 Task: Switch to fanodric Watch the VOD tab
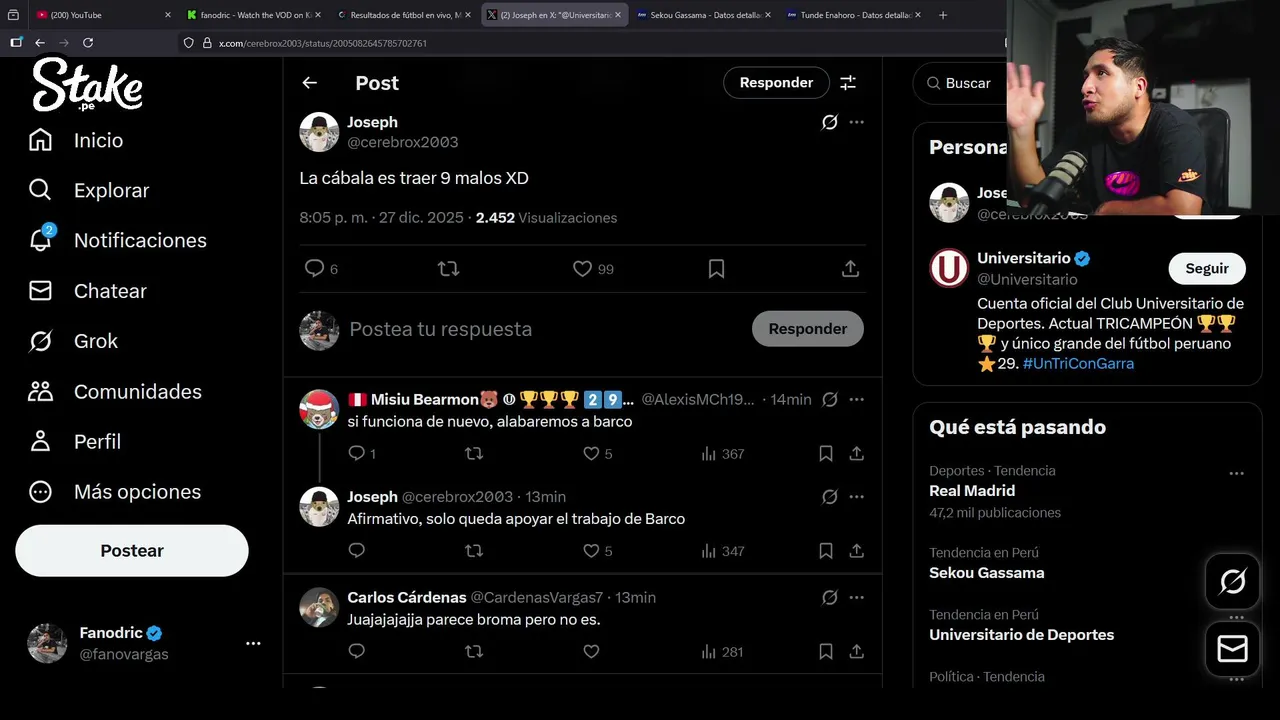click(255, 15)
